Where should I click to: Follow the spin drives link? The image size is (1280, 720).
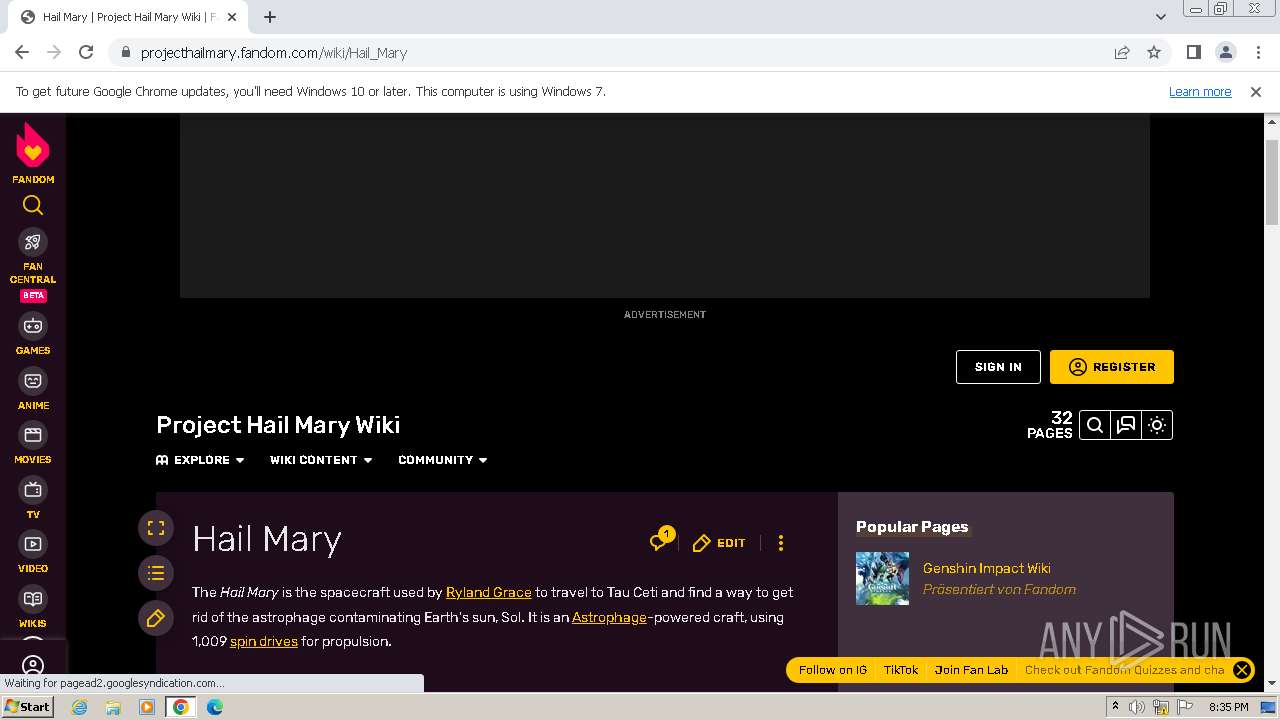(264, 641)
